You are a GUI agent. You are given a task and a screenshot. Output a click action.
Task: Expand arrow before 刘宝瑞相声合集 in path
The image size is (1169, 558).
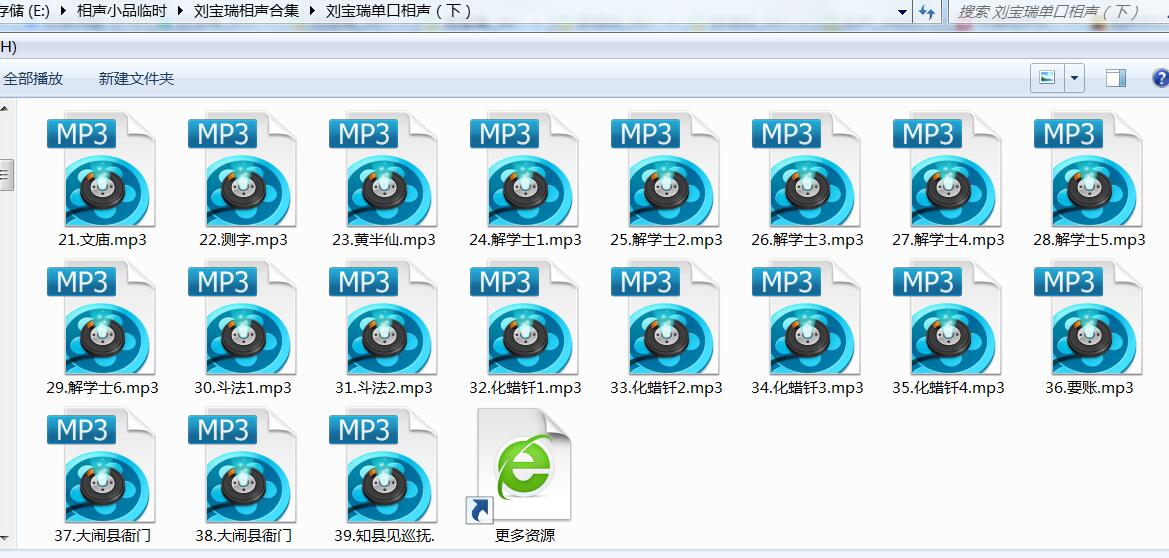pyautogui.click(x=178, y=11)
